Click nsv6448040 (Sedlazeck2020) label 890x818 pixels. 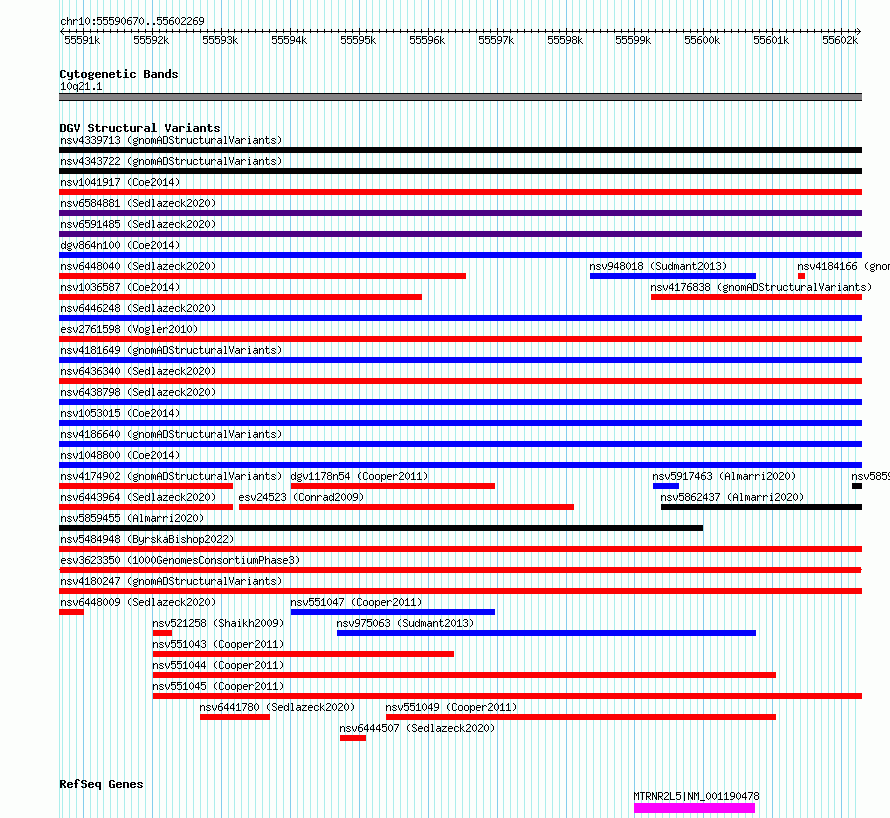(x=138, y=266)
